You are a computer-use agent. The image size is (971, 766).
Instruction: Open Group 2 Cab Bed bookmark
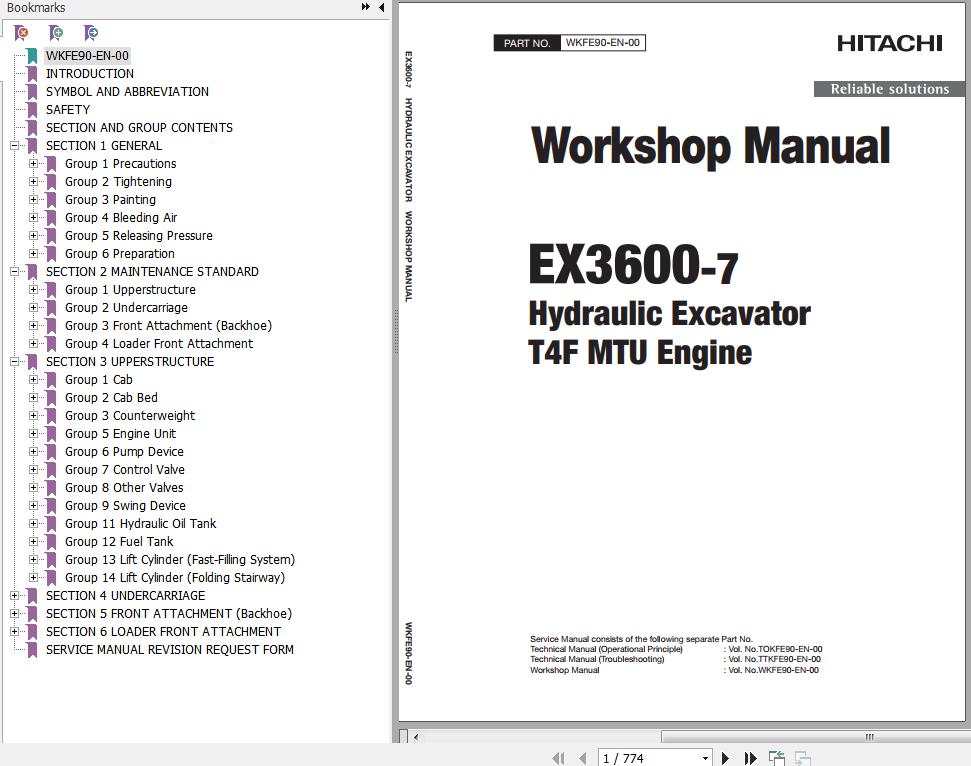pyautogui.click(x=111, y=398)
